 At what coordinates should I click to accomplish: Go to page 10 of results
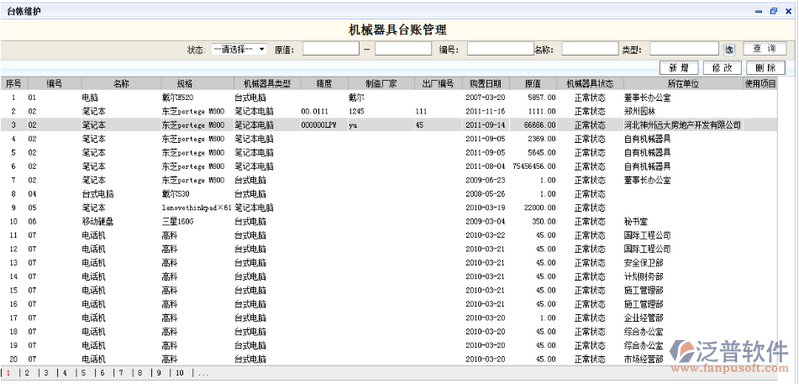tap(179, 373)
